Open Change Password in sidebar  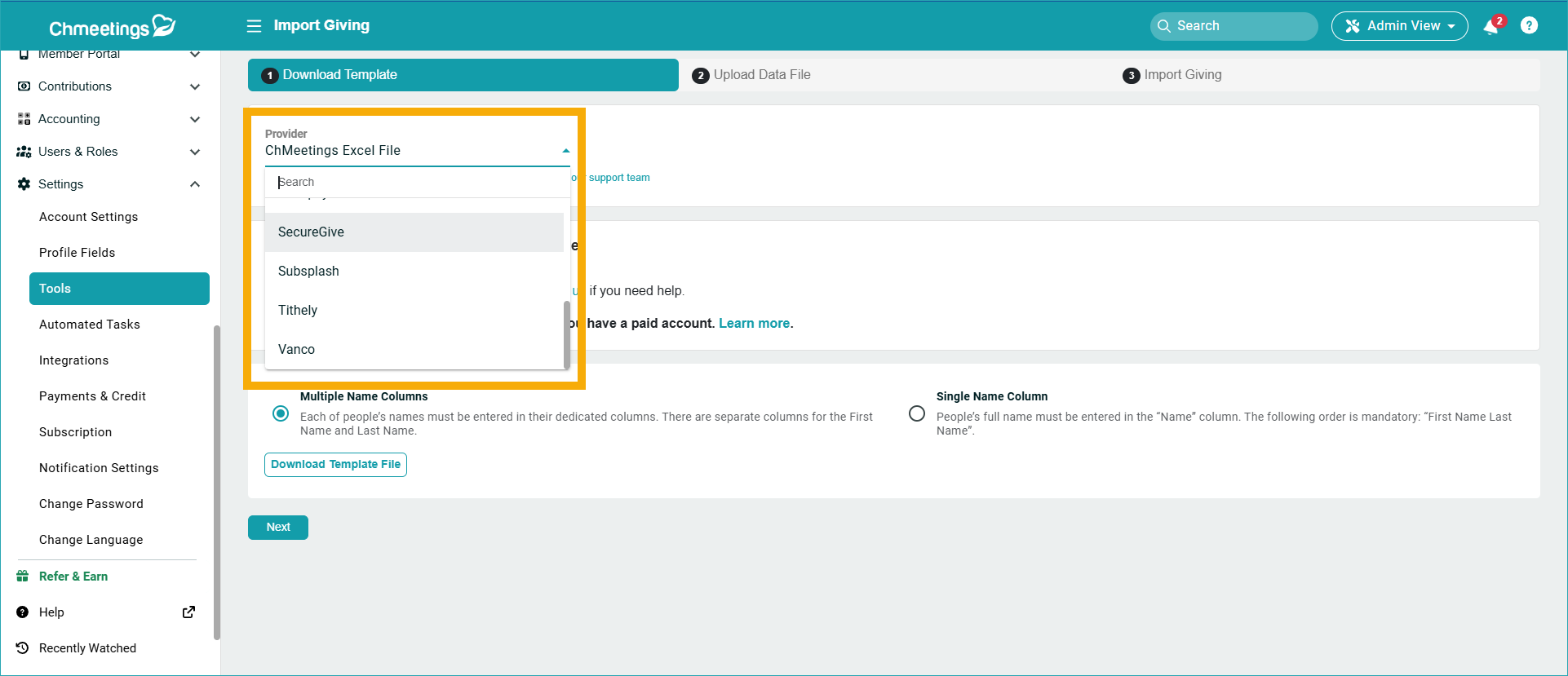click(x=91, y=504)
